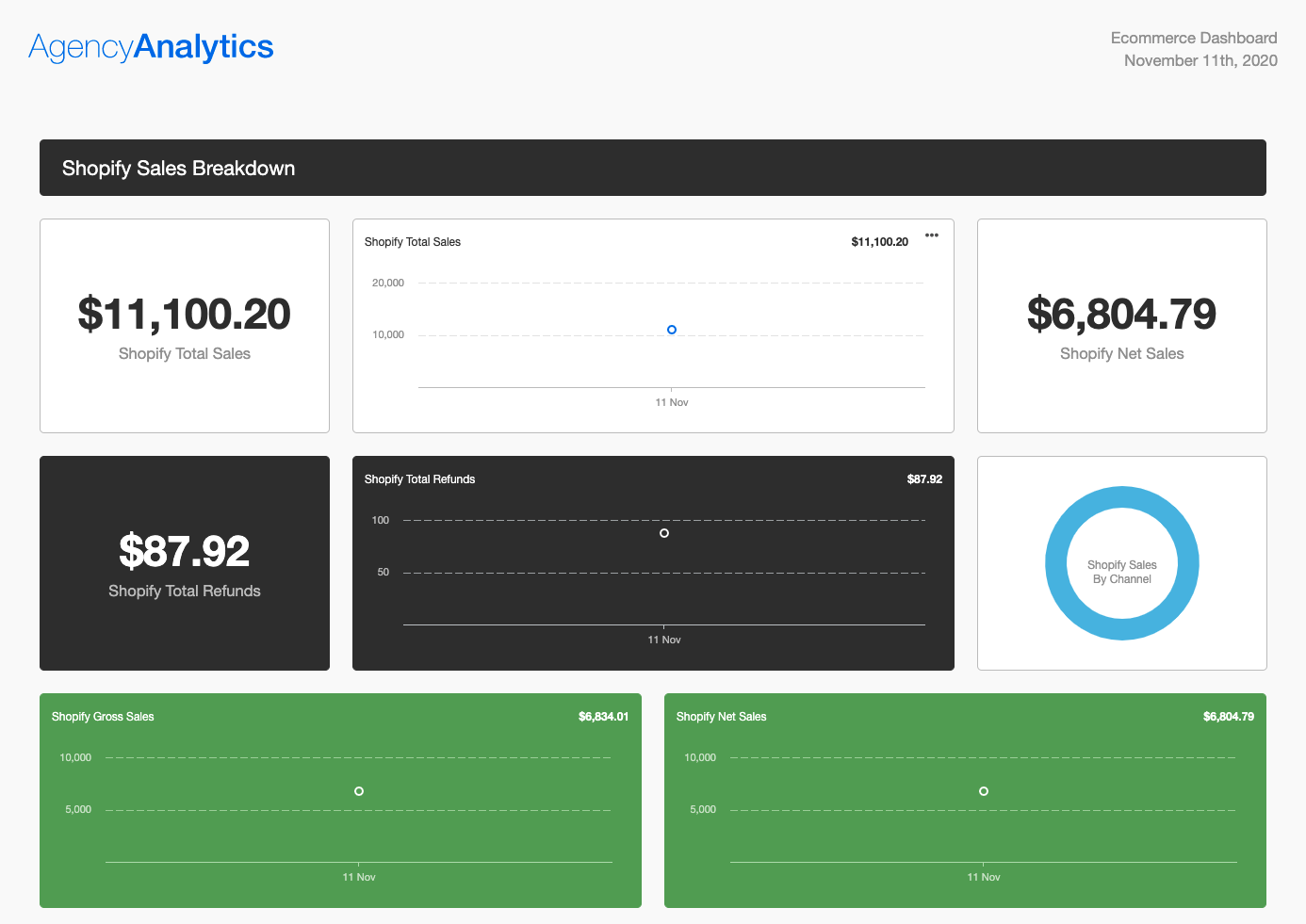Viewport: 1306px width, 924px height.
Task: Click the Shopify Total Refunds chart title
Action: click(419, 479)
